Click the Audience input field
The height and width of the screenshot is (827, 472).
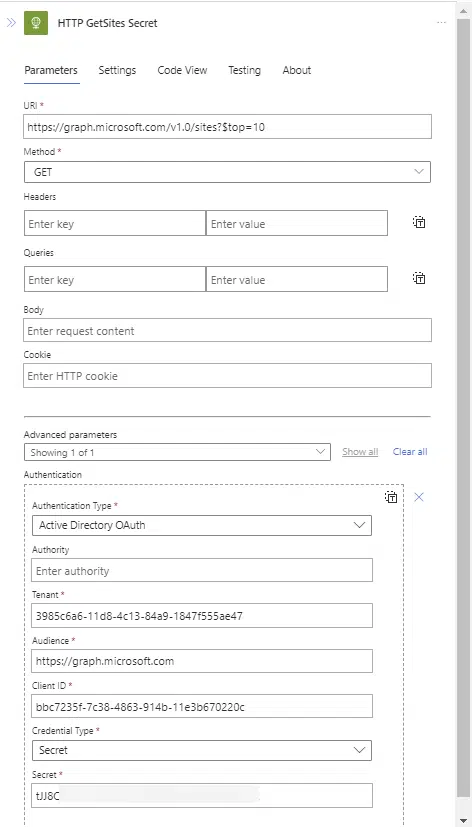203,661
